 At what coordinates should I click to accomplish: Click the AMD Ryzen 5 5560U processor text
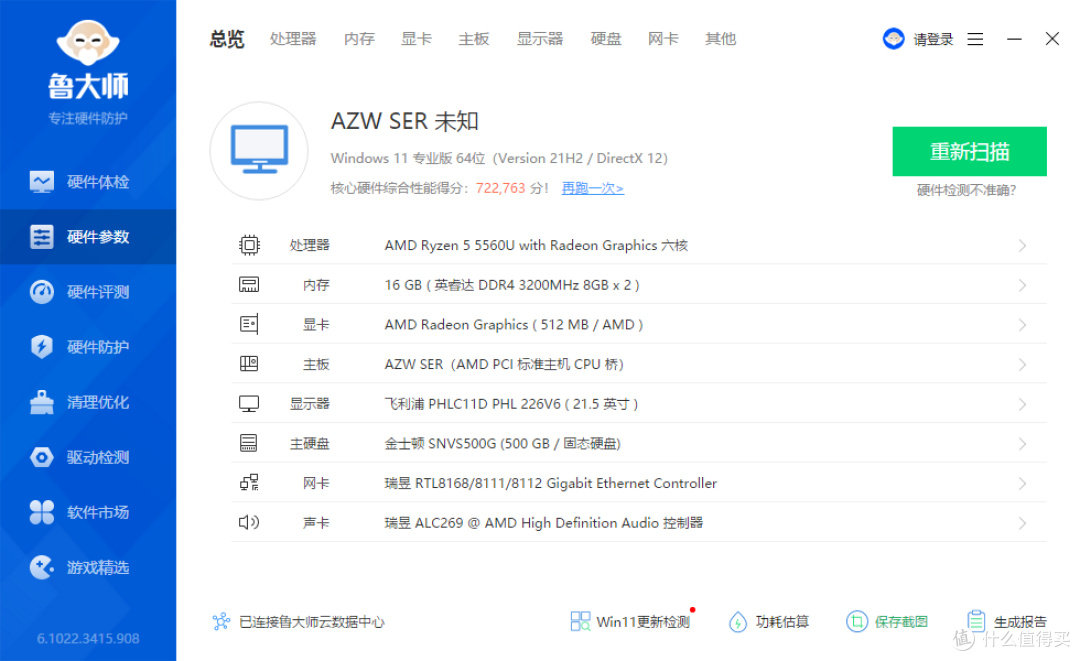click(536, 245)
